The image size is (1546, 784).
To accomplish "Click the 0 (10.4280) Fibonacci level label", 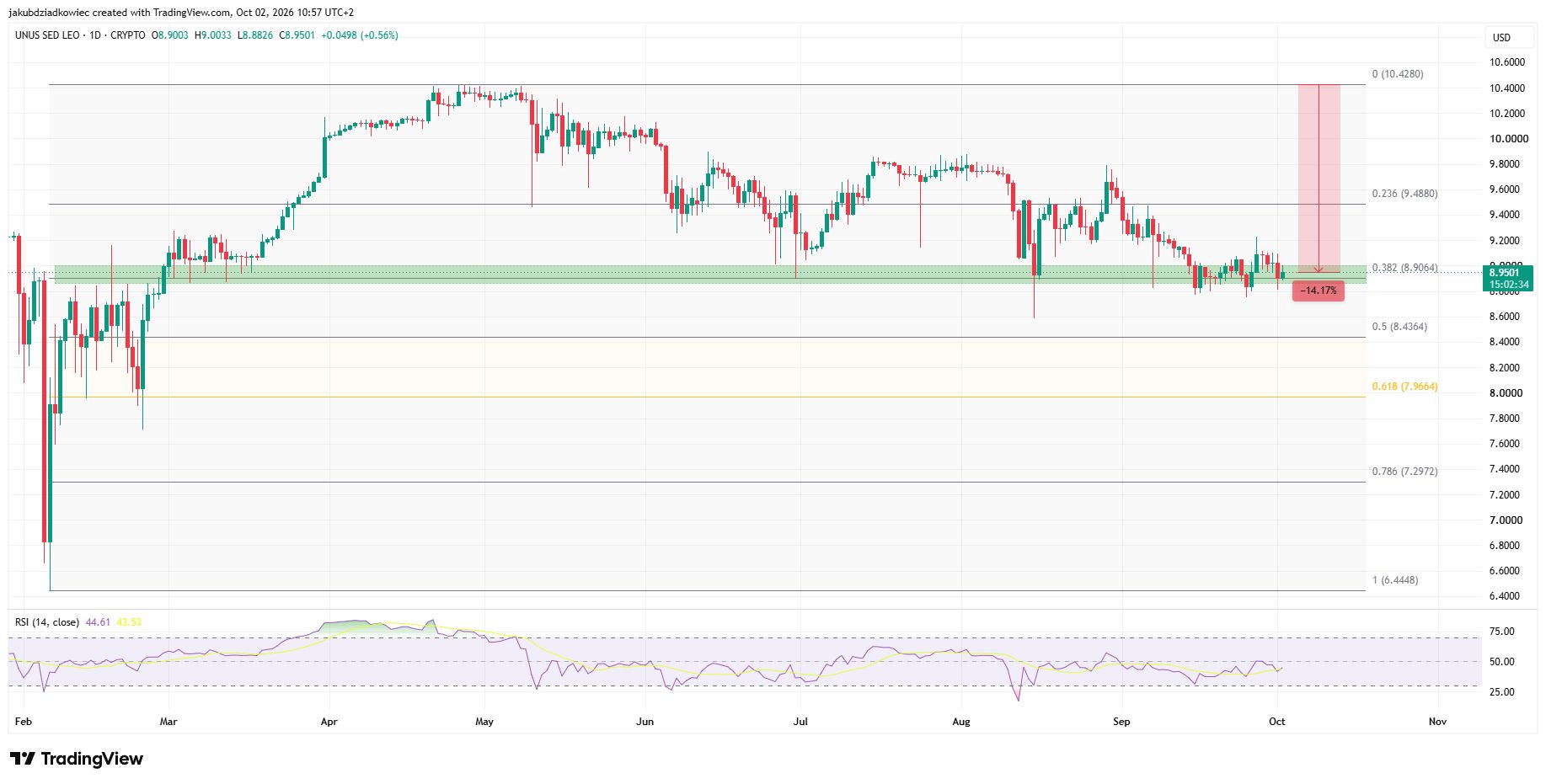I will 1398,74.
